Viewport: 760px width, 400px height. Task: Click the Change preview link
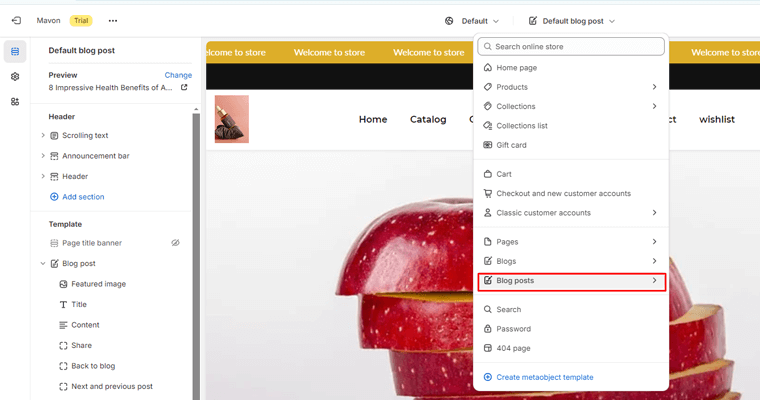pyautogui.click(x=178, y=75)
